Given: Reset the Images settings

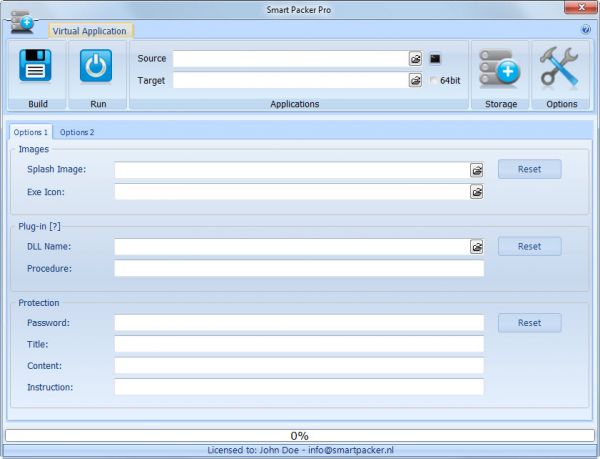Looking at the screenshot, I should point(530,169).
